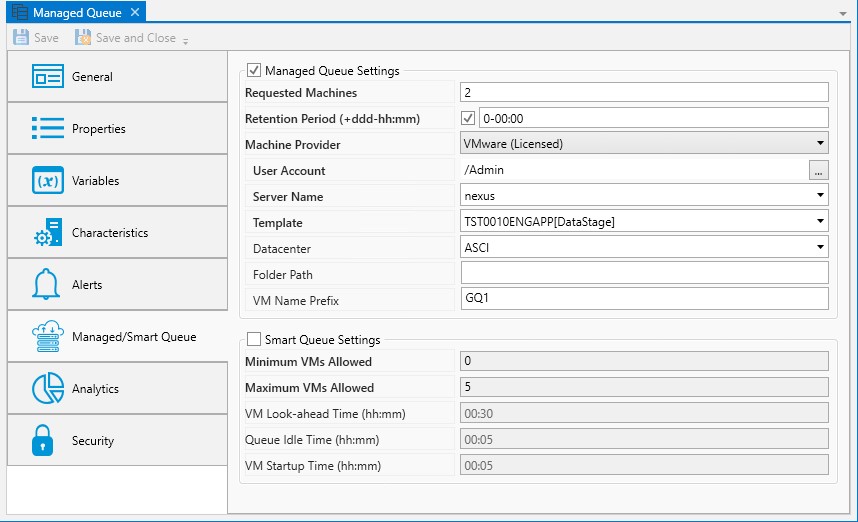
Task: Toggle the Retention Period checkbox
Action: 468,118
